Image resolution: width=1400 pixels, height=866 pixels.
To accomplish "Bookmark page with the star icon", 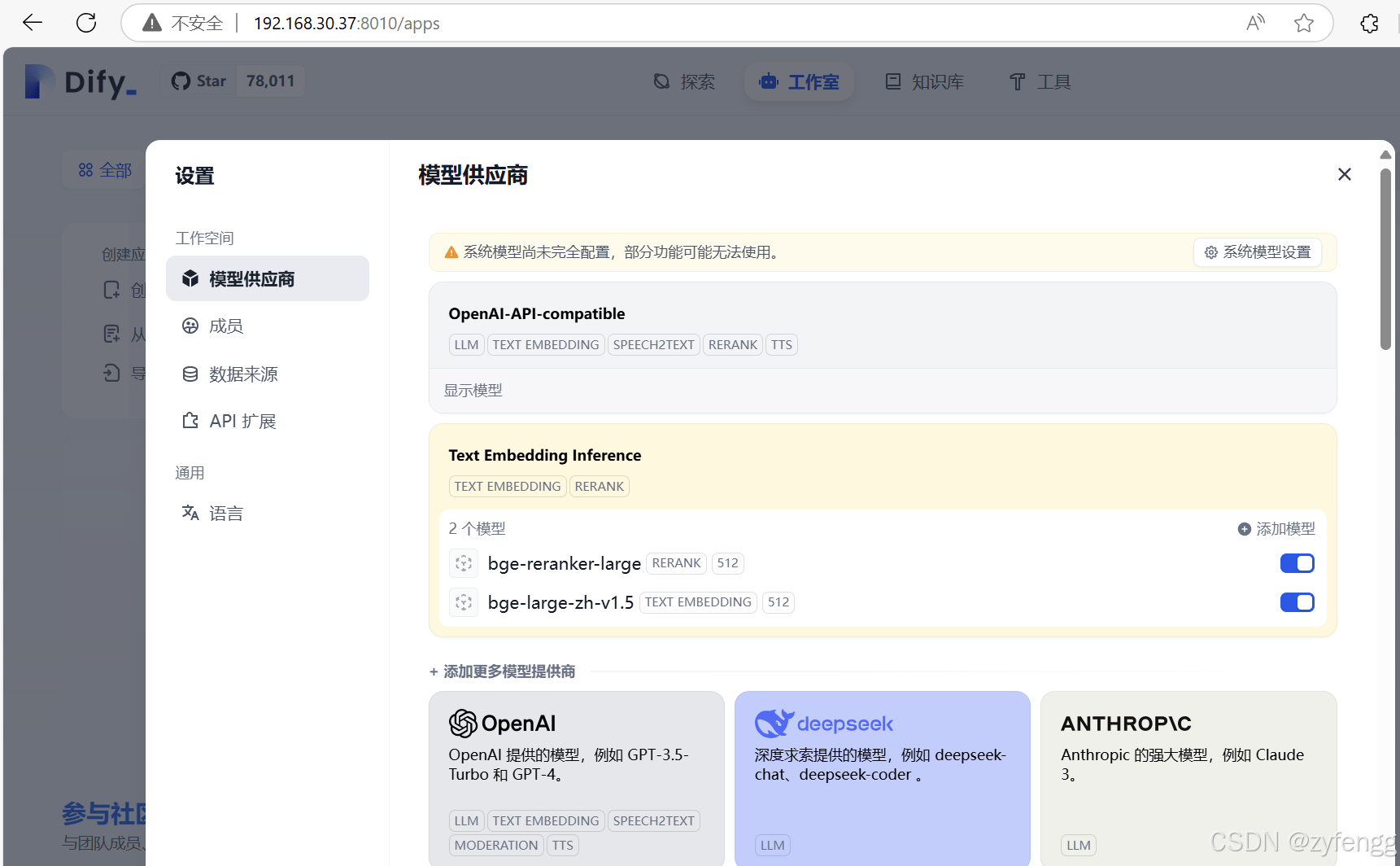I will point(1304,23).
